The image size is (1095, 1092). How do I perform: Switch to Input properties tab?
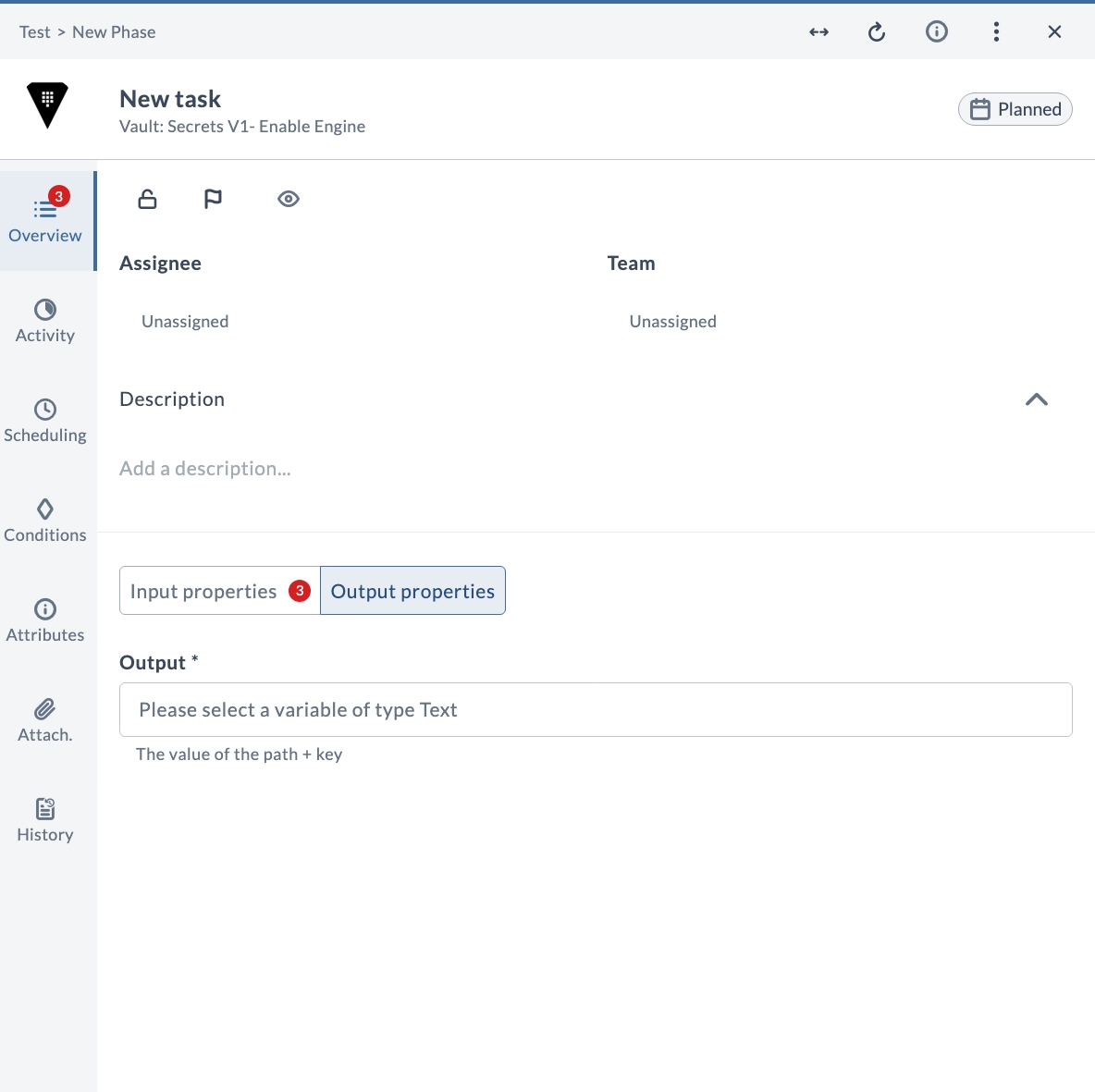pos(220,591)
